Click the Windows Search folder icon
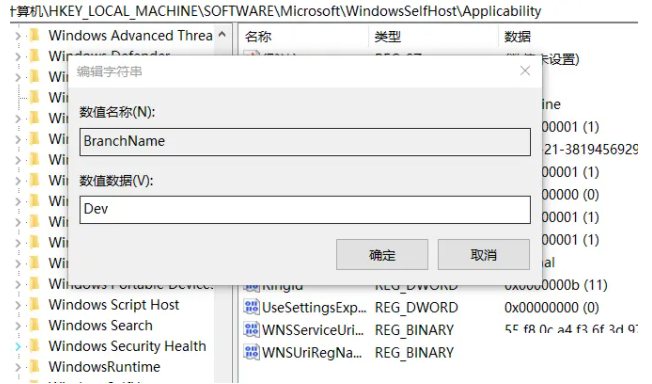The width and height of the screenshot is (652, 384). (x=35, y=325)
